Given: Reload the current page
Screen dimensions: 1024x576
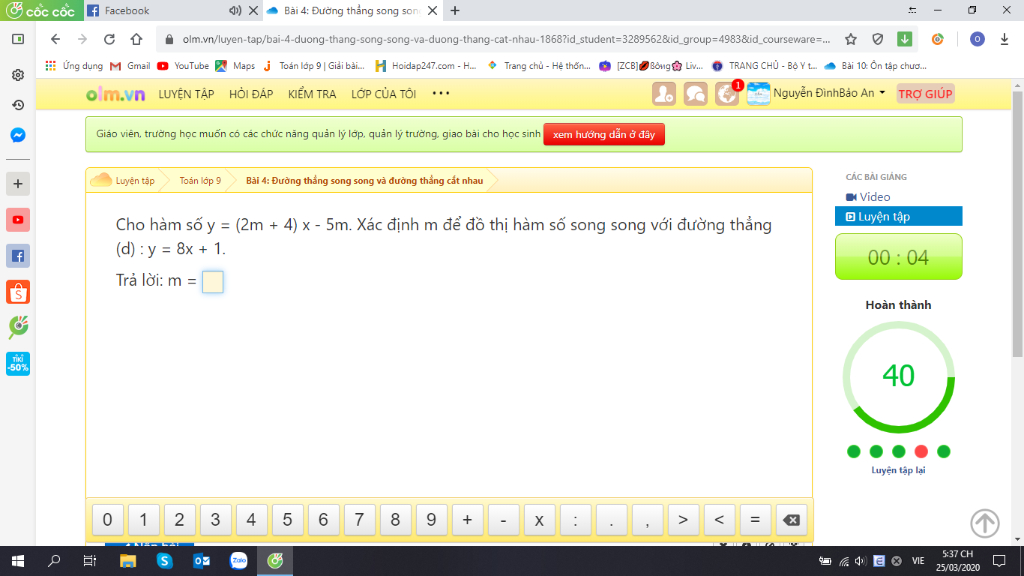Looking at the screenshot, I should [109, 39].
